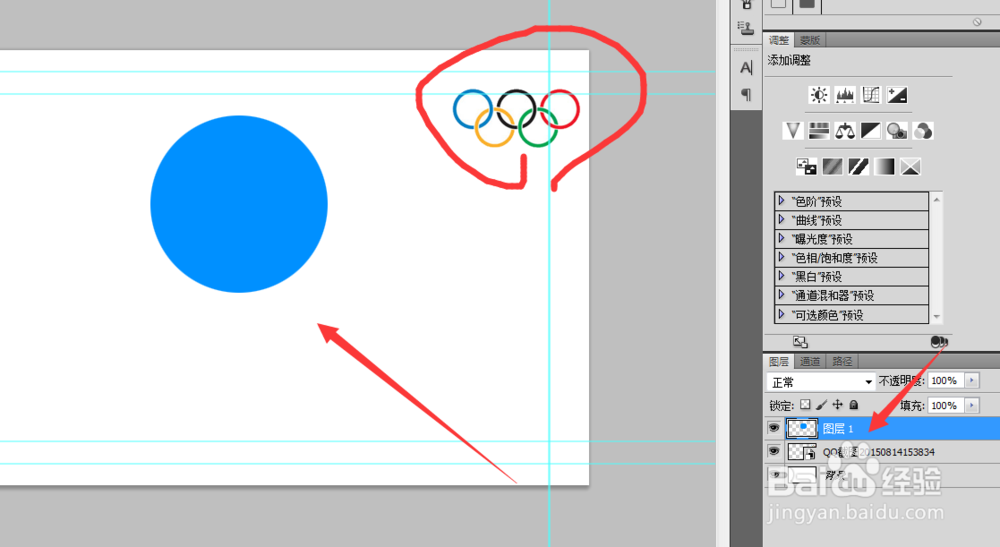This screenshot has height=547, width=1000.
Task: Click the circle-slash icon in top panel
Action: click(x=977, y=22)
